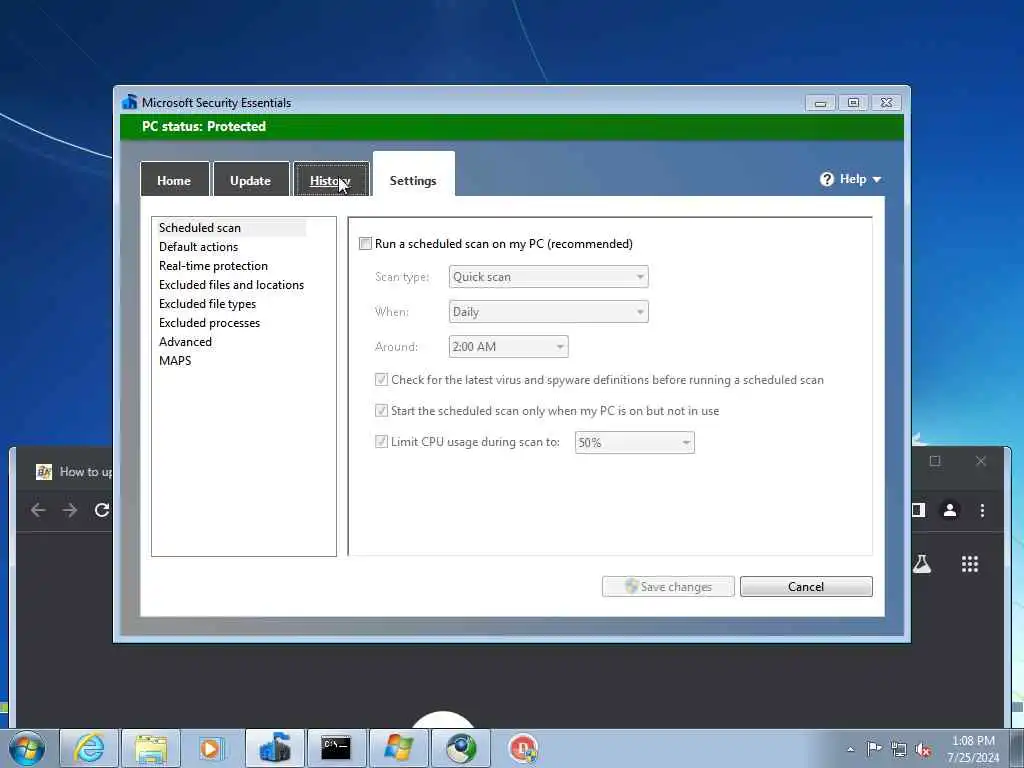Image resolution: width=1024 pixels, height=768 pixels.
Task: Close the background browser window
Action: coord(981,461)
